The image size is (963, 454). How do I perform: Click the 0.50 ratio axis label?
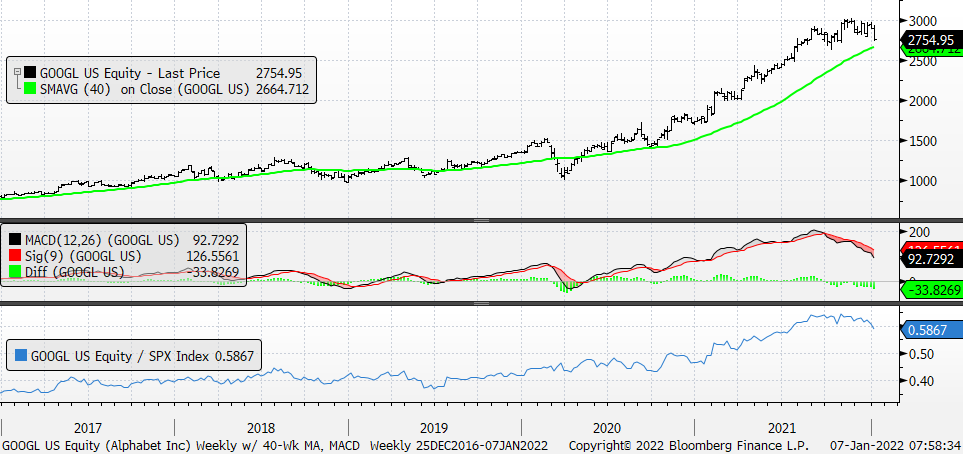(x=919, y=354)
